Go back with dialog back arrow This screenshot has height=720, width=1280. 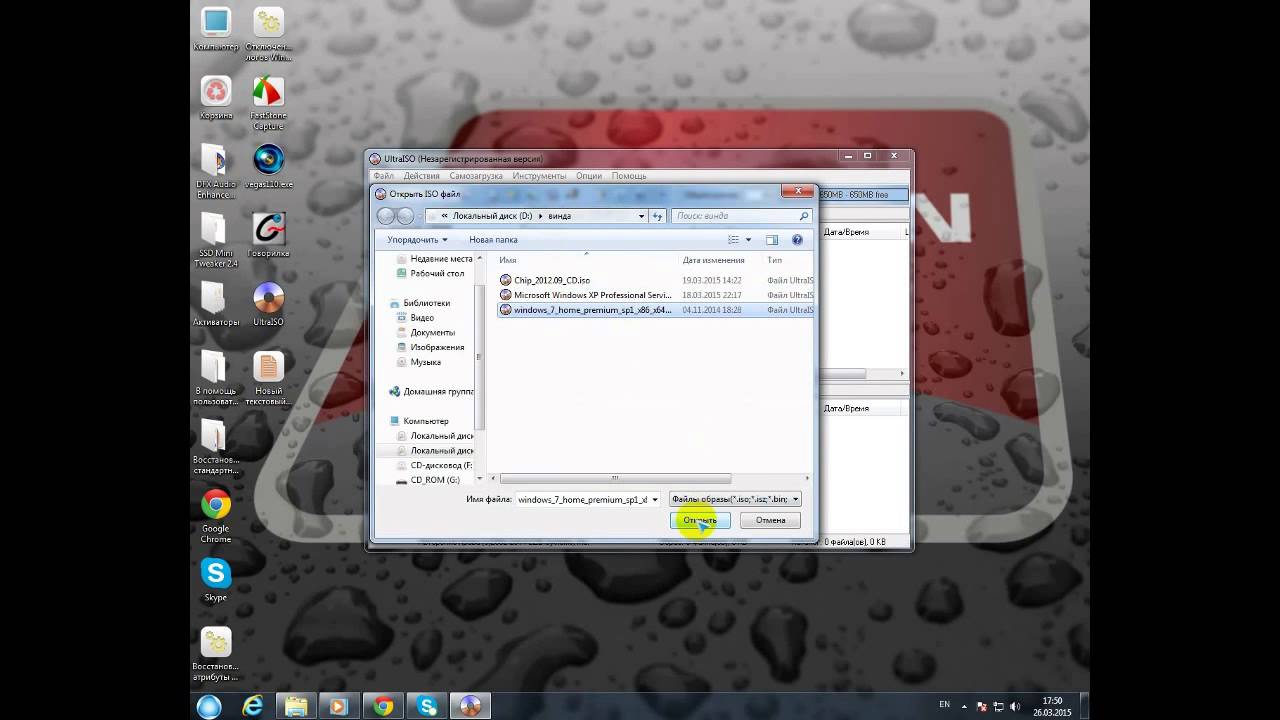pyautogui.click(x=385, y=216)
